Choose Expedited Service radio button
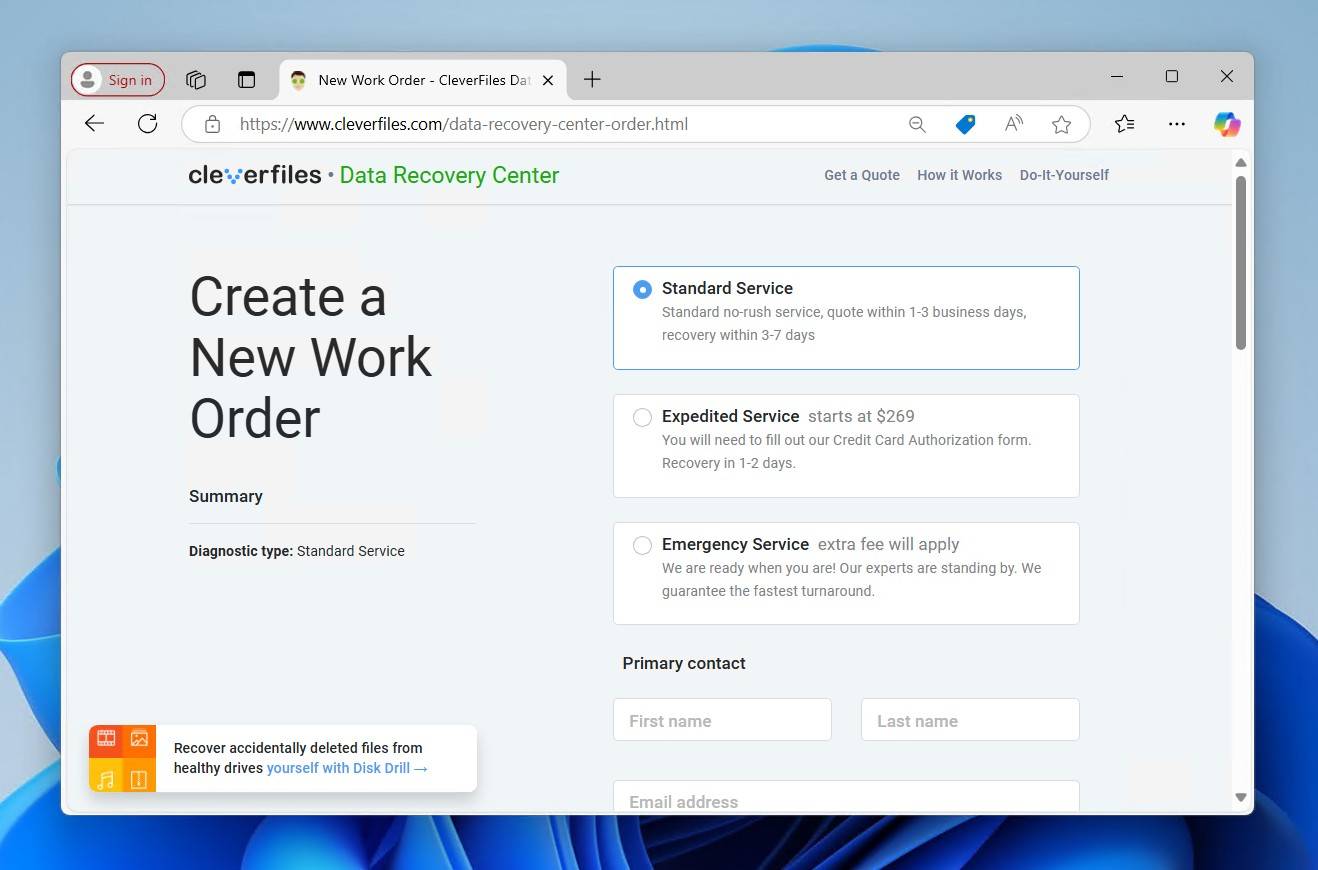 [643, 417]
